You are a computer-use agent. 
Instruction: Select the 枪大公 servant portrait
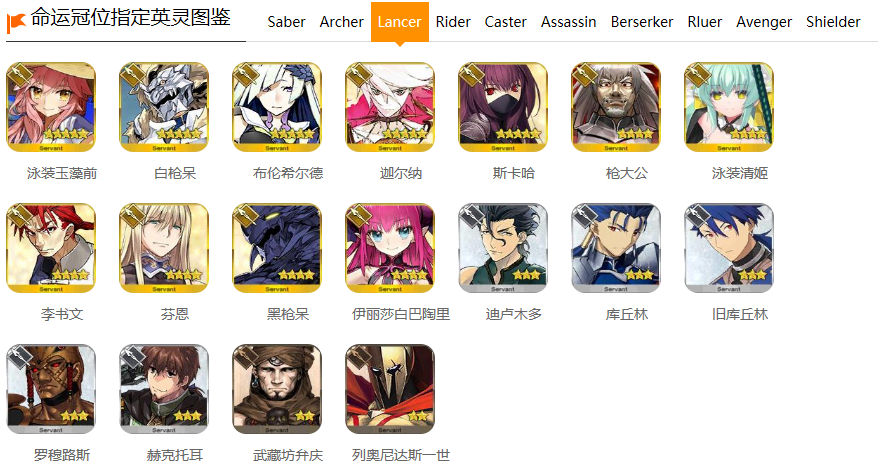(x=616, y=107)
